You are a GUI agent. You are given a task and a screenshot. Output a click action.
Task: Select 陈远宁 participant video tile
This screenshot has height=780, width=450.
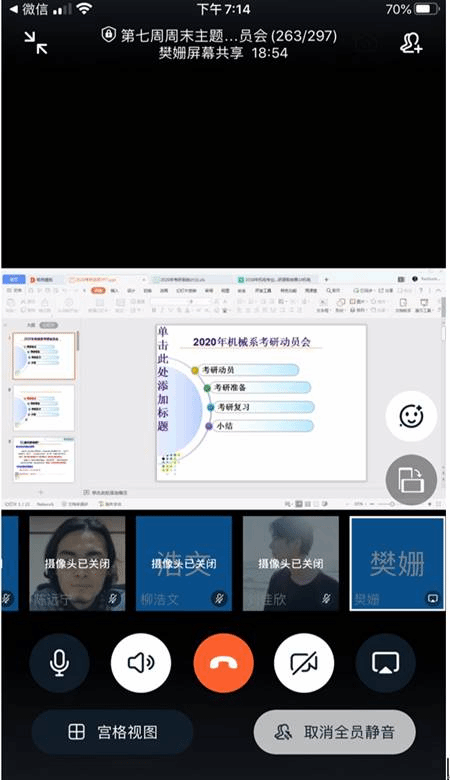(x=77, y=564)
